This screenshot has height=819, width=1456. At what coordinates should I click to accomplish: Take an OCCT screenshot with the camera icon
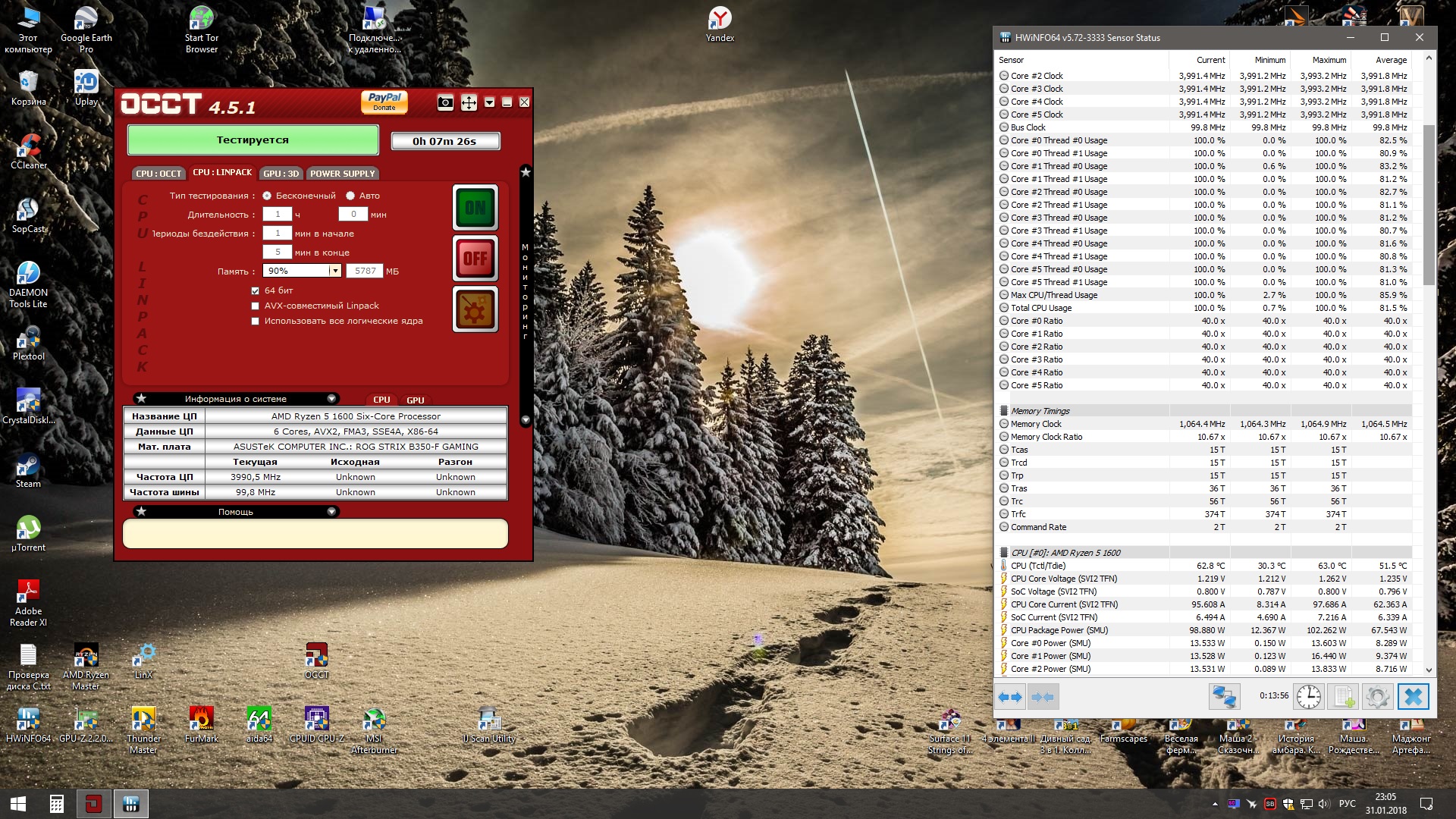[x=445, y=102]
